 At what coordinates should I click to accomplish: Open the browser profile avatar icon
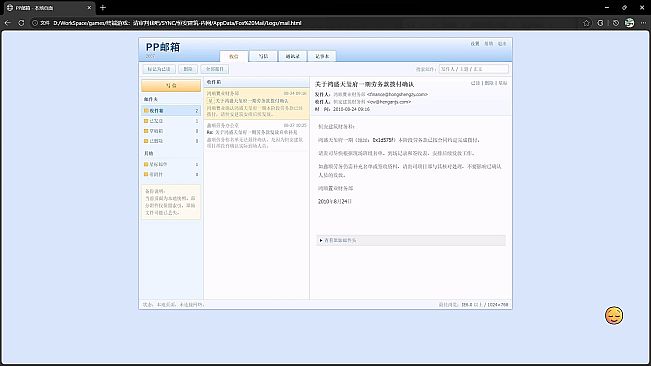629,23
